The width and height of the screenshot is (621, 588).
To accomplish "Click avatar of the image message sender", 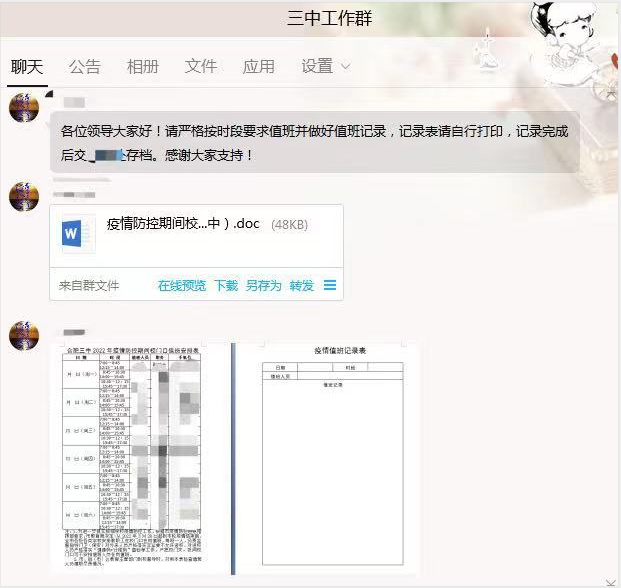I will coord(24,336).
